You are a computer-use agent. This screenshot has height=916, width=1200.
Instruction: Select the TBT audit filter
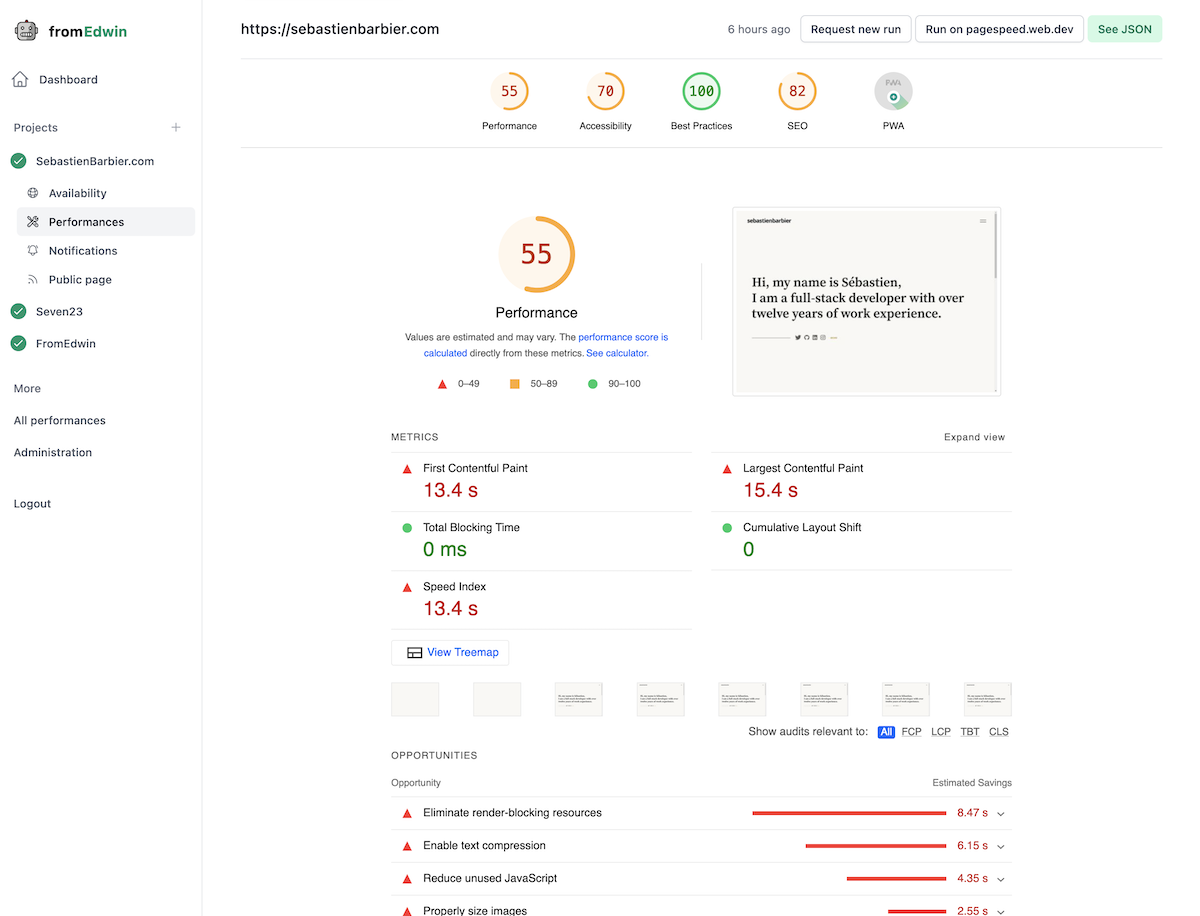point(970,732)
